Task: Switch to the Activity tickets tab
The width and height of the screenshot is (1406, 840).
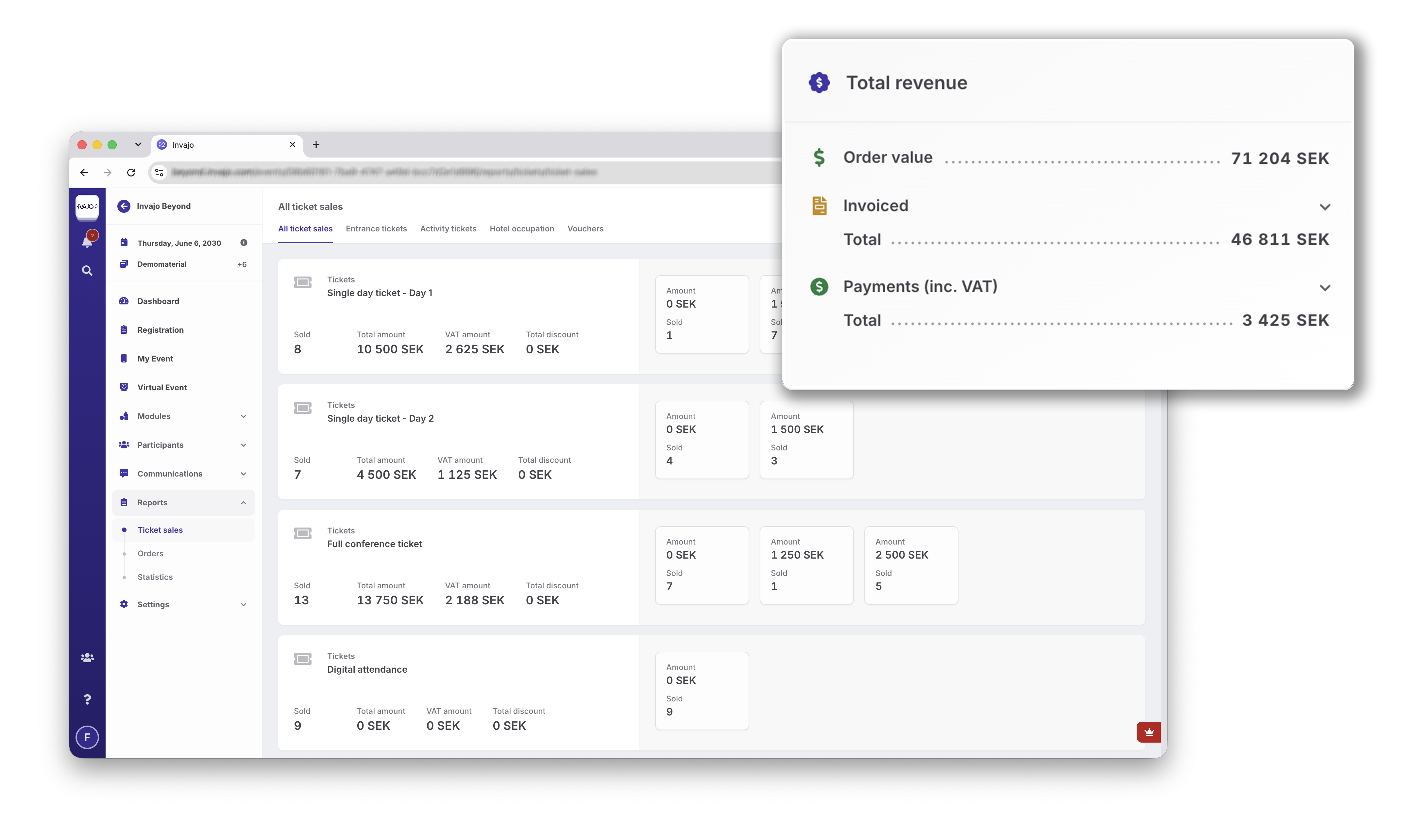Action: (448, 229)
